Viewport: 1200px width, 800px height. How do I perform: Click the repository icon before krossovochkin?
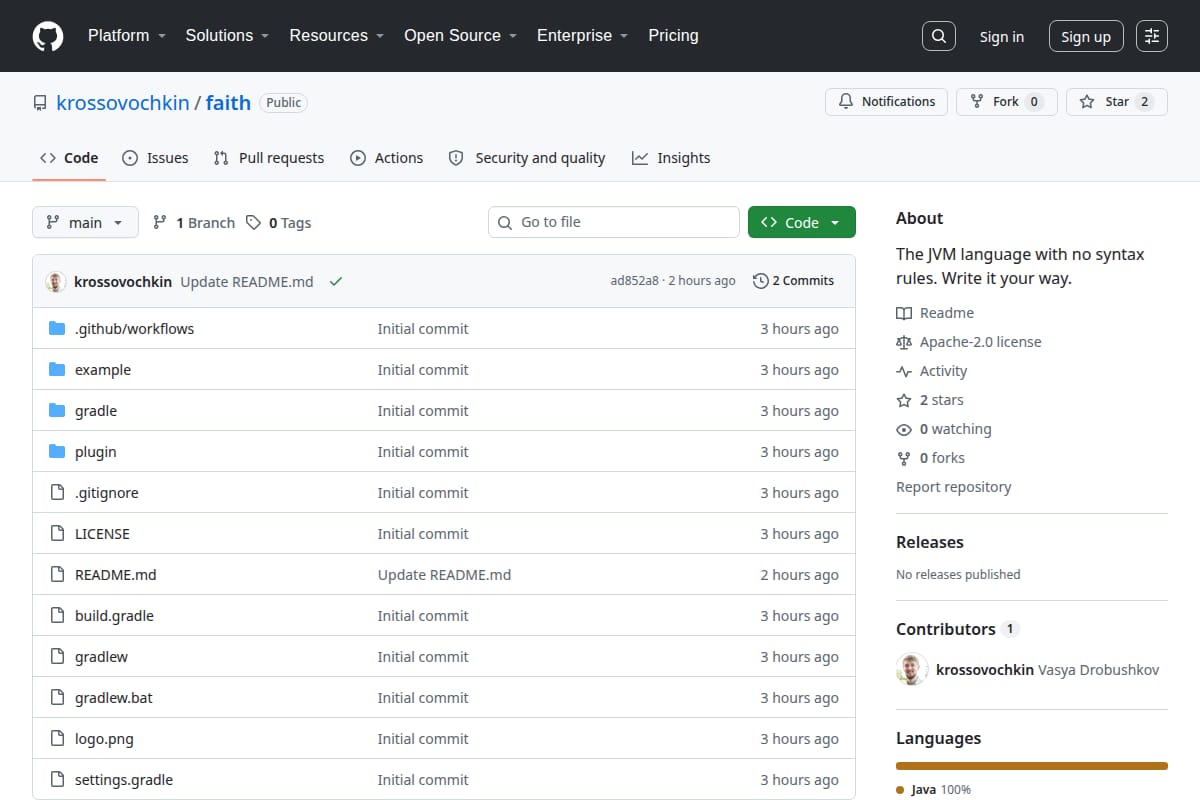pyautogui.click(x=40, y=103)
